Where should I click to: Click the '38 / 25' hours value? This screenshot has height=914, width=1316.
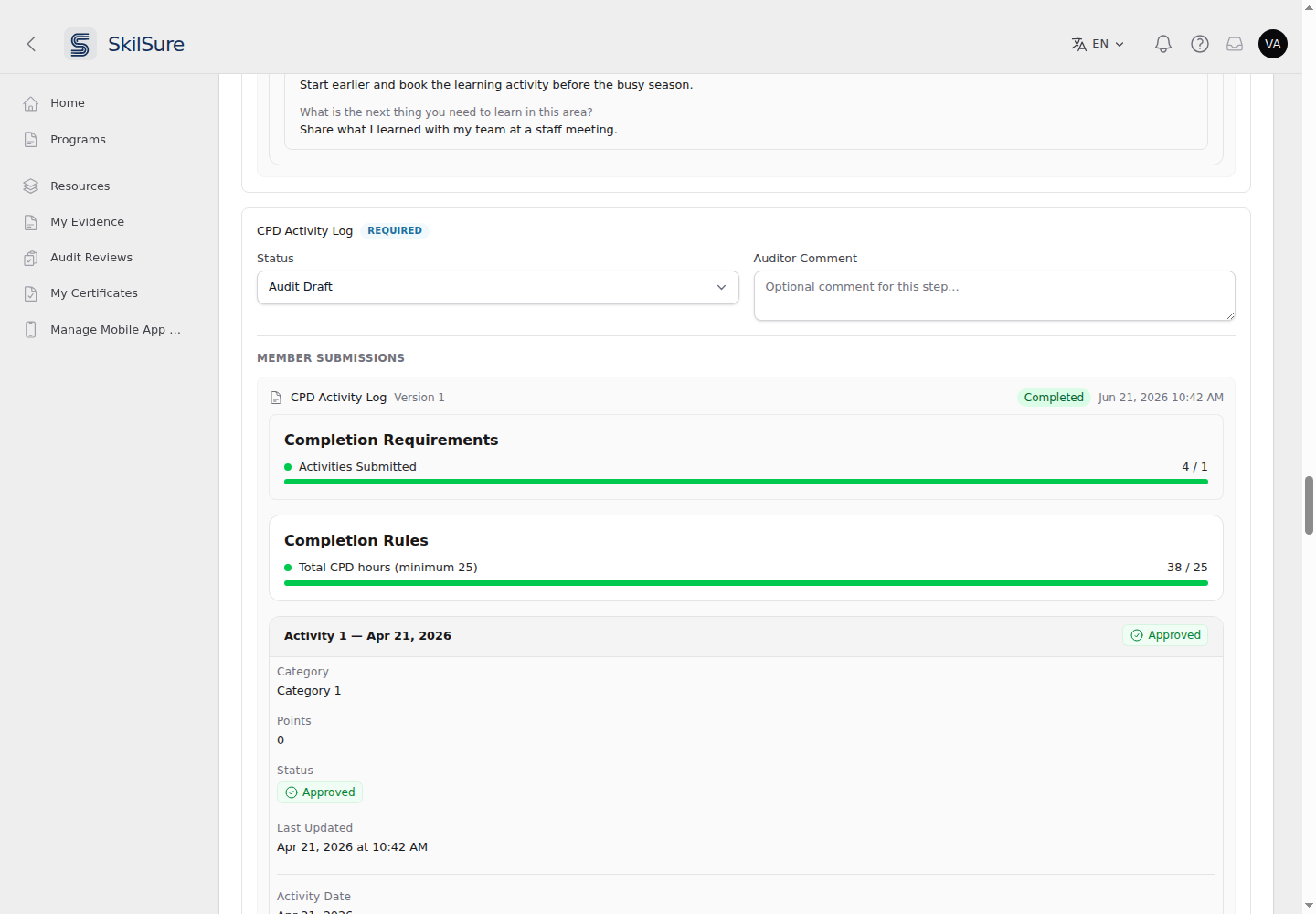1187,568
